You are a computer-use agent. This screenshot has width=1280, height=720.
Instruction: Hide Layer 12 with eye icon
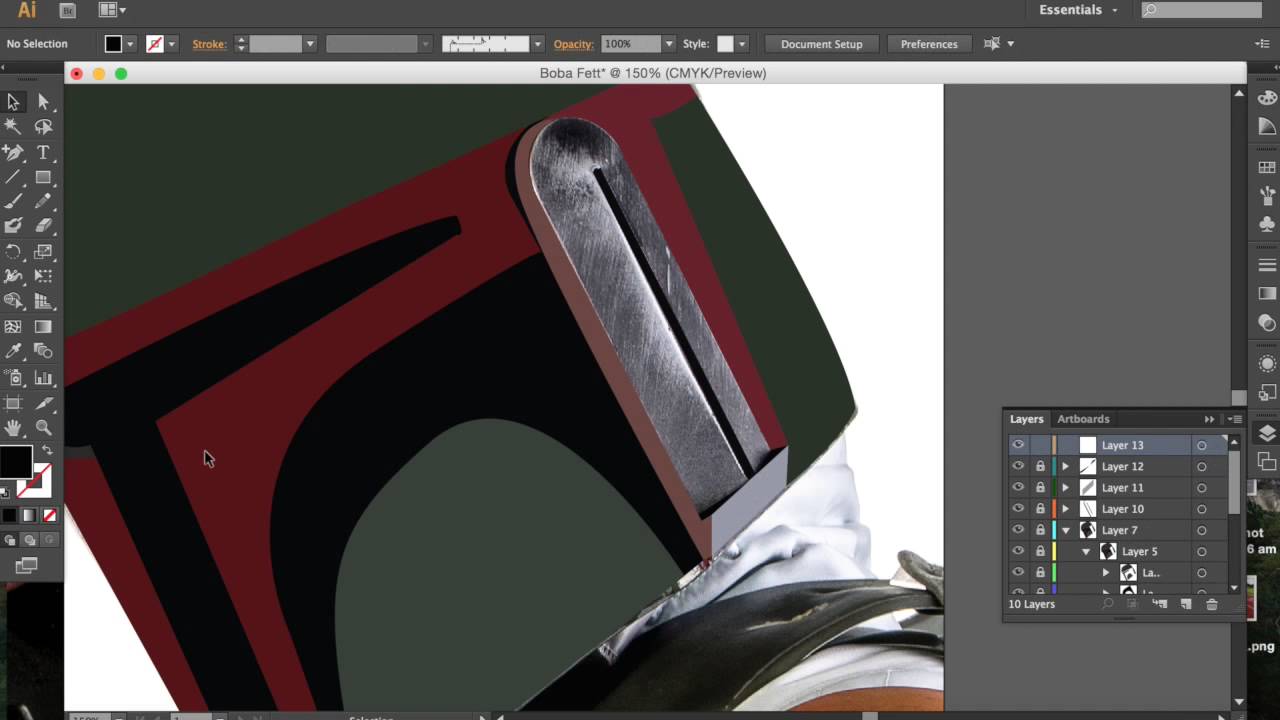[1018, 466]
